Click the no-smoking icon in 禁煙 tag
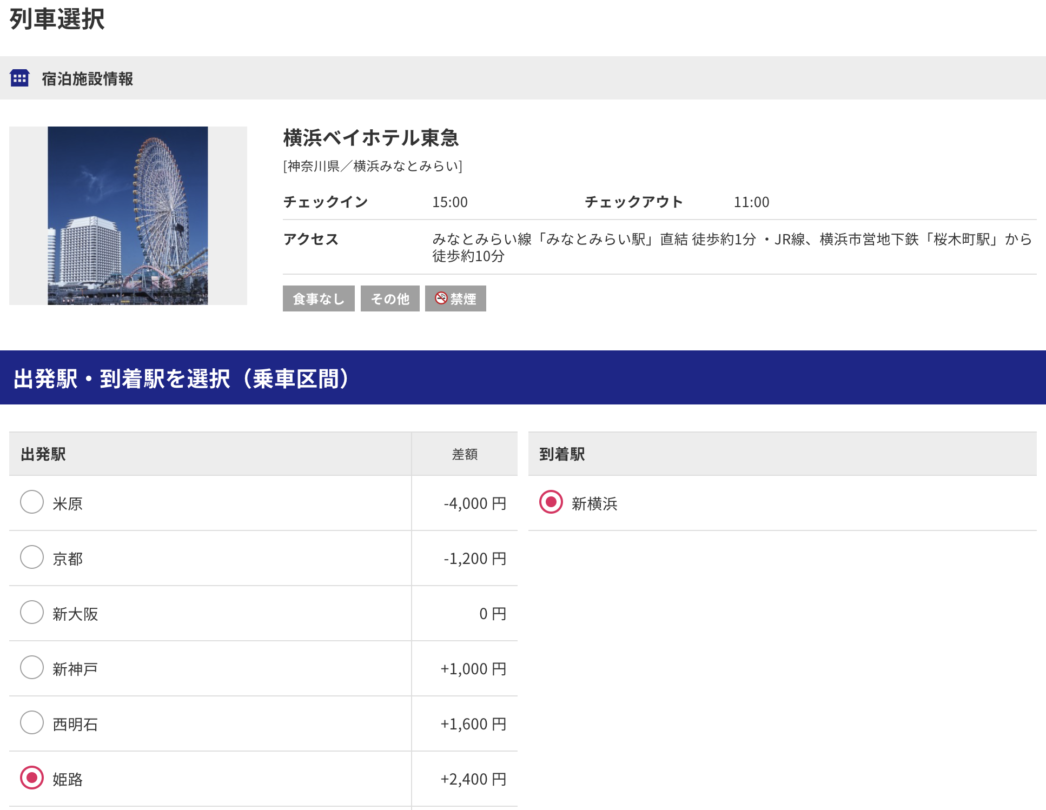The height and width of the screenshot is (810, 1046). (x=441, y=298)
